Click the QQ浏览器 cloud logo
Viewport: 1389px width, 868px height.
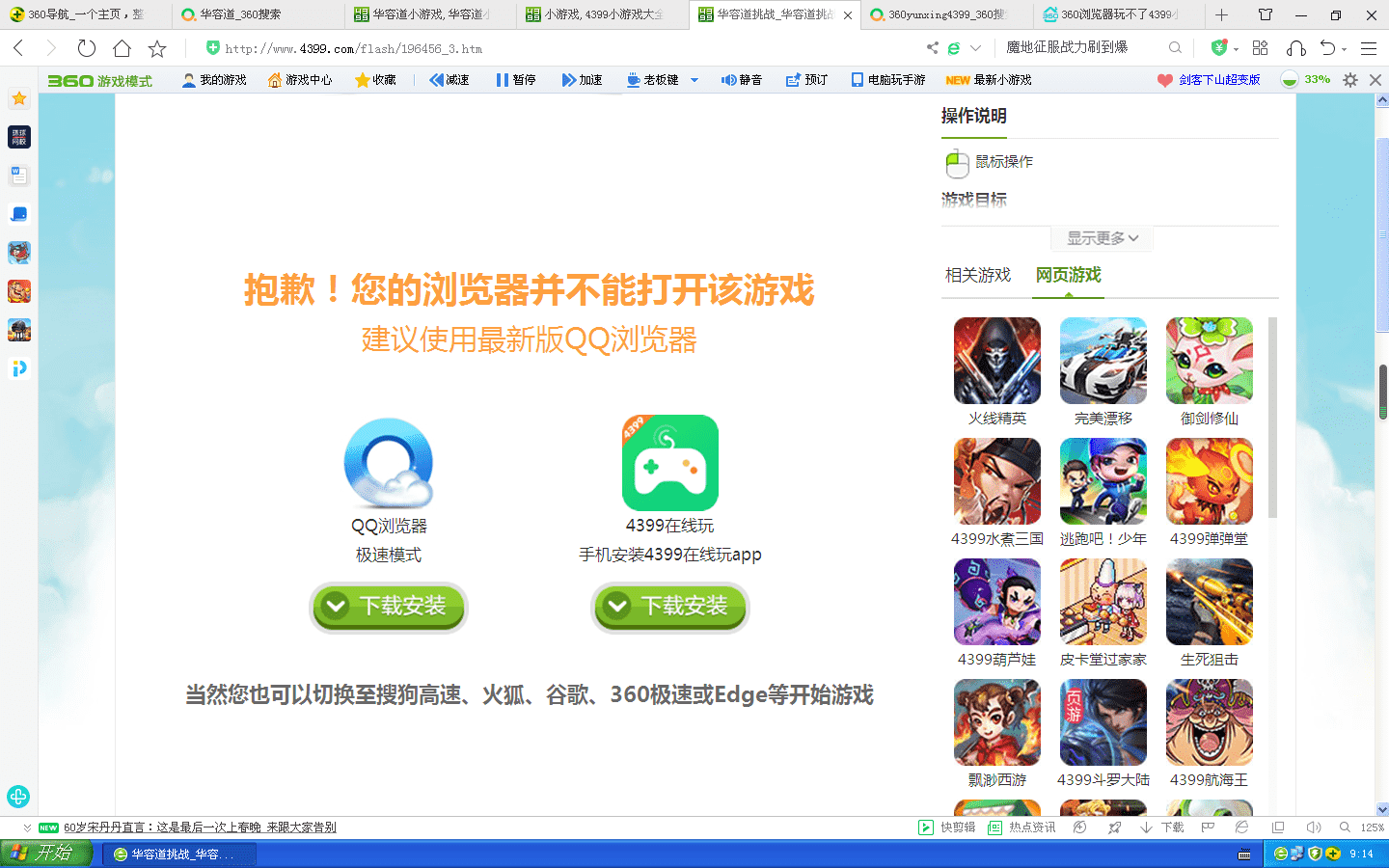point(389,463)
